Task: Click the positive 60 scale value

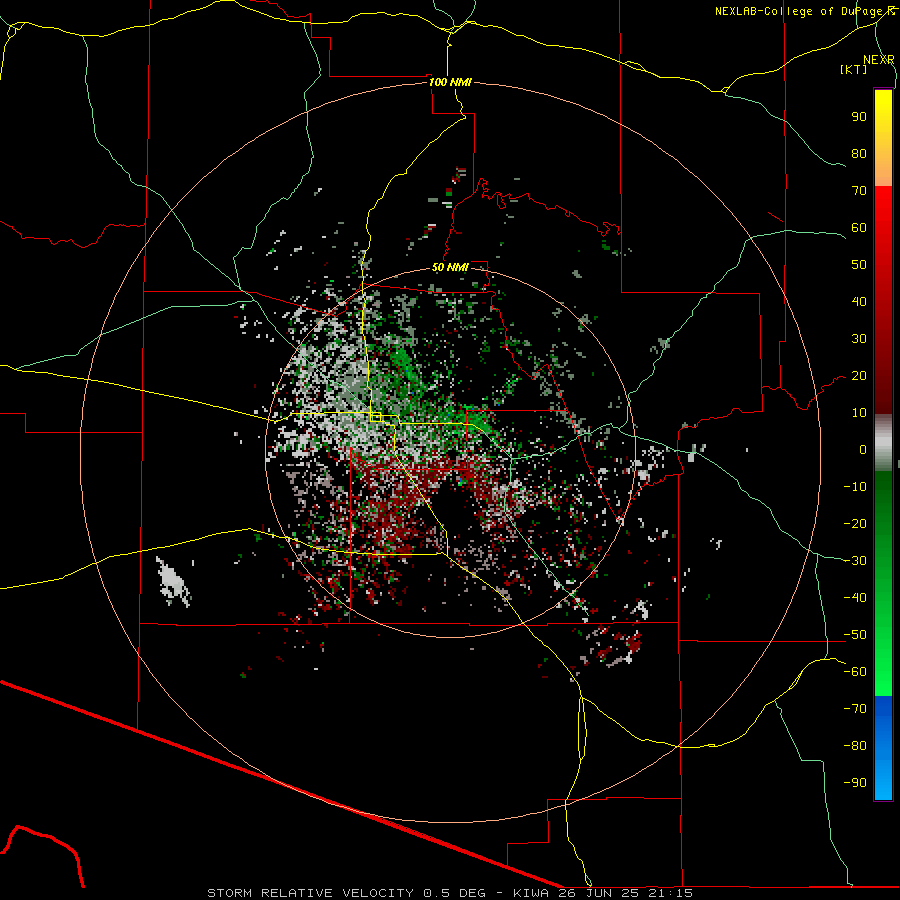Action: point(859,227)
